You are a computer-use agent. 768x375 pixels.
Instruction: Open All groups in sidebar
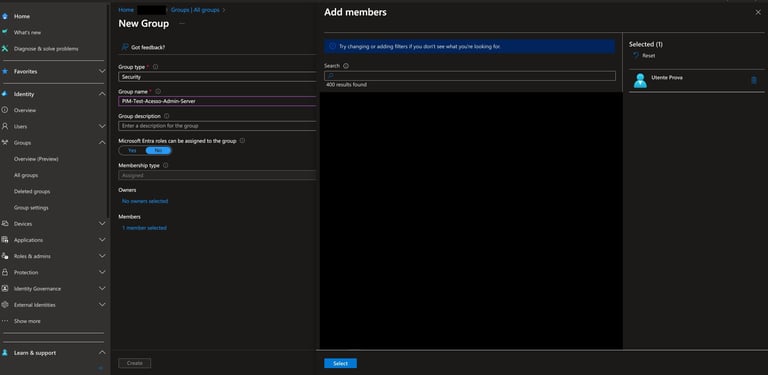(x=26, y=175)
